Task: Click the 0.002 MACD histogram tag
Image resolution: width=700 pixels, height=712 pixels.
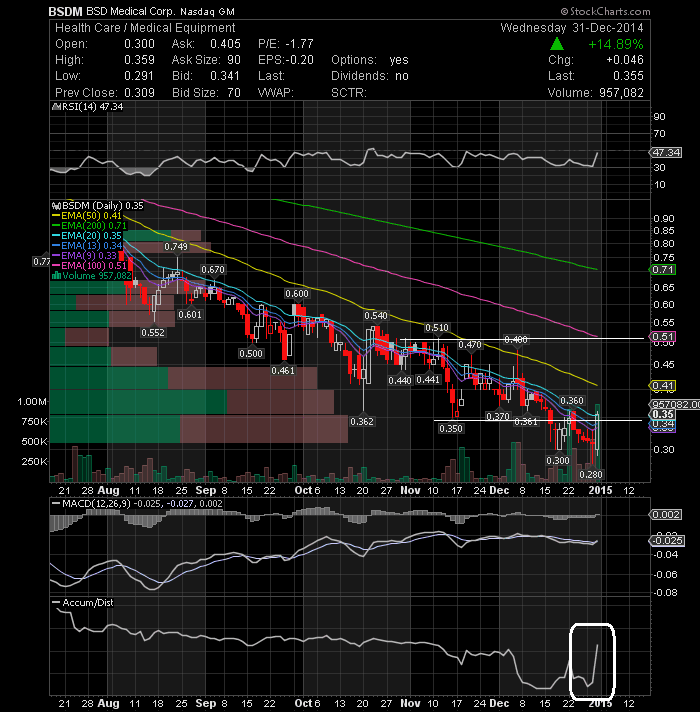Action: tap(665, 515)
